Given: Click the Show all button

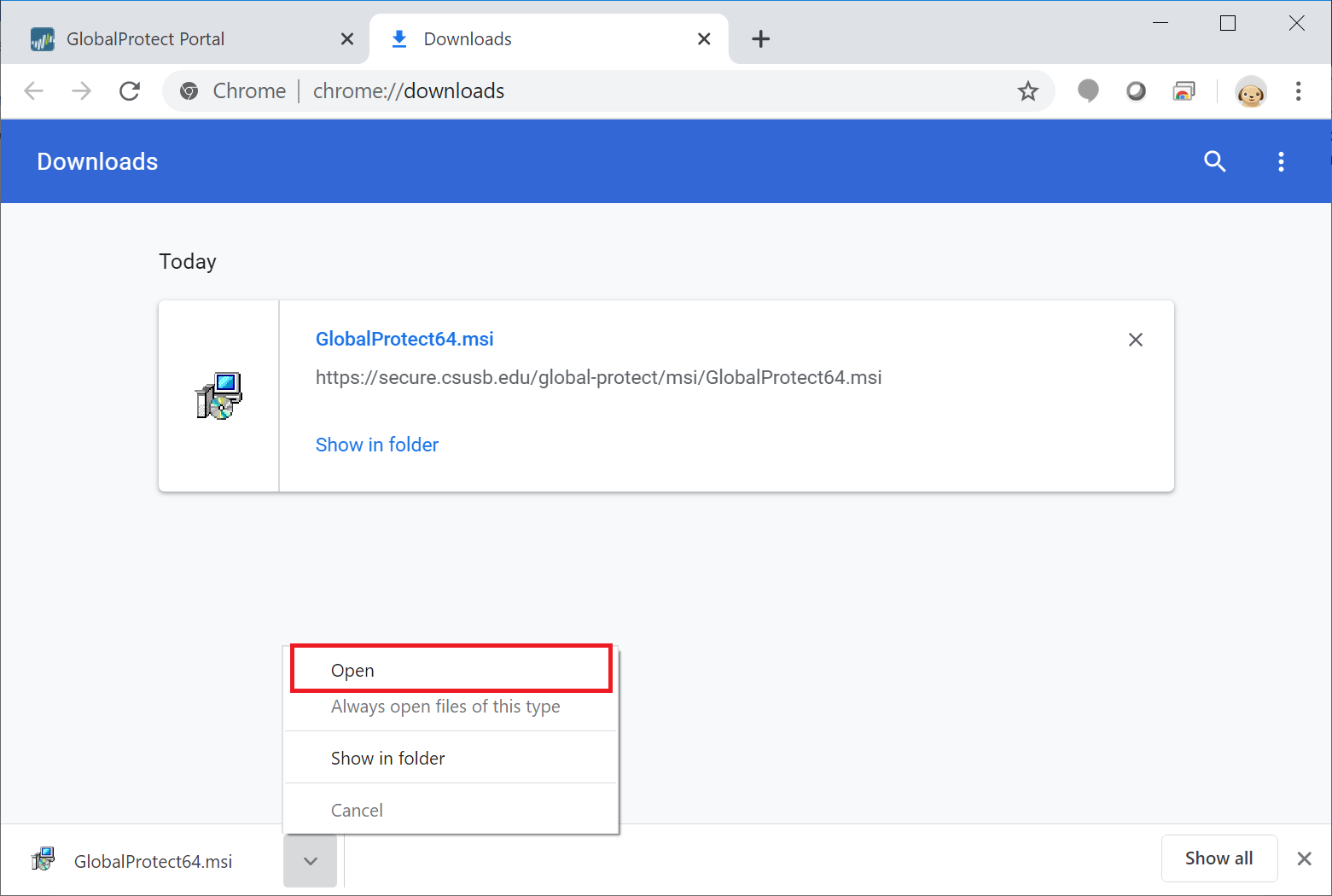Looking at the screenshot, I should coord(1219,858).
